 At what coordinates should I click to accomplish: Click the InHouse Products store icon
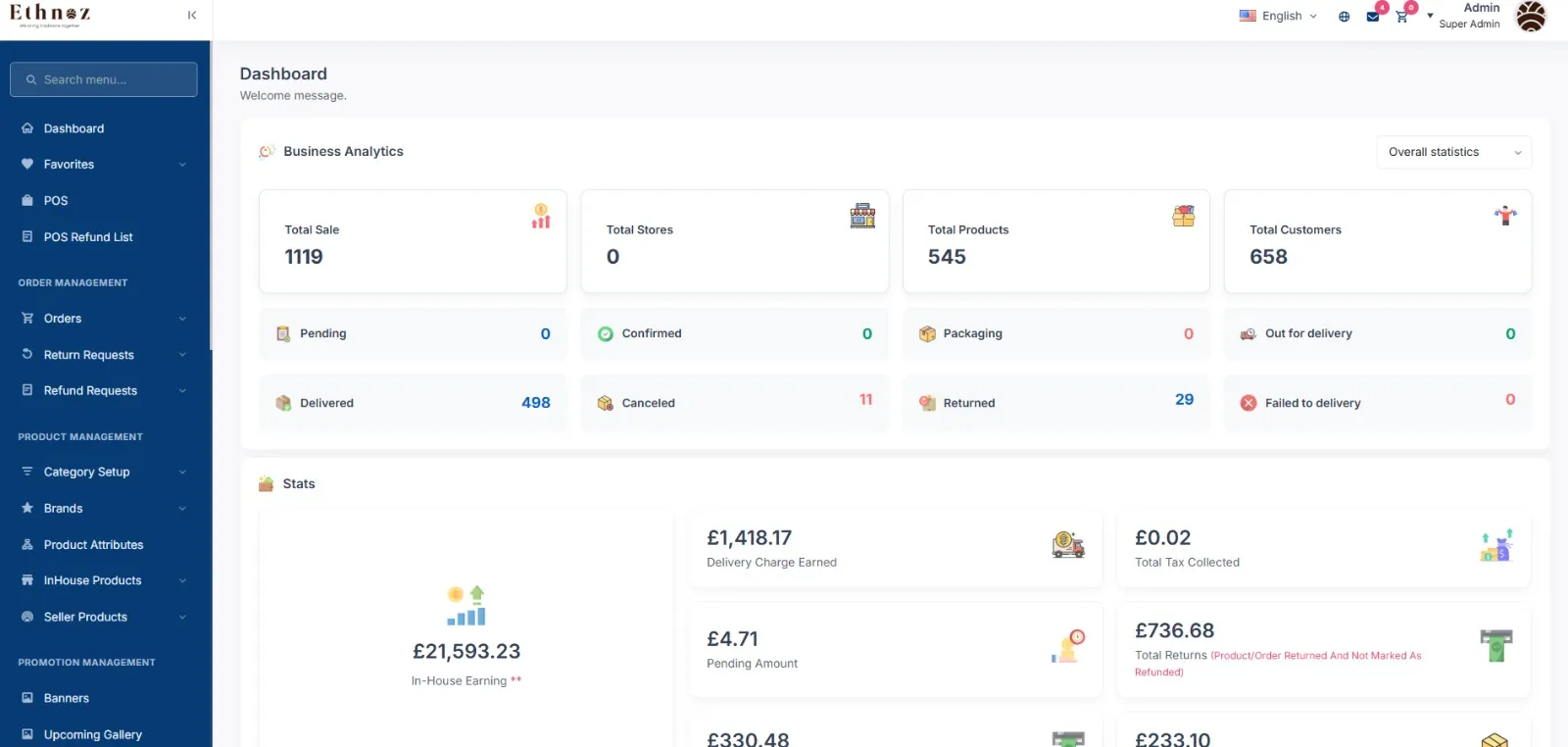click(x=27, y=580)
